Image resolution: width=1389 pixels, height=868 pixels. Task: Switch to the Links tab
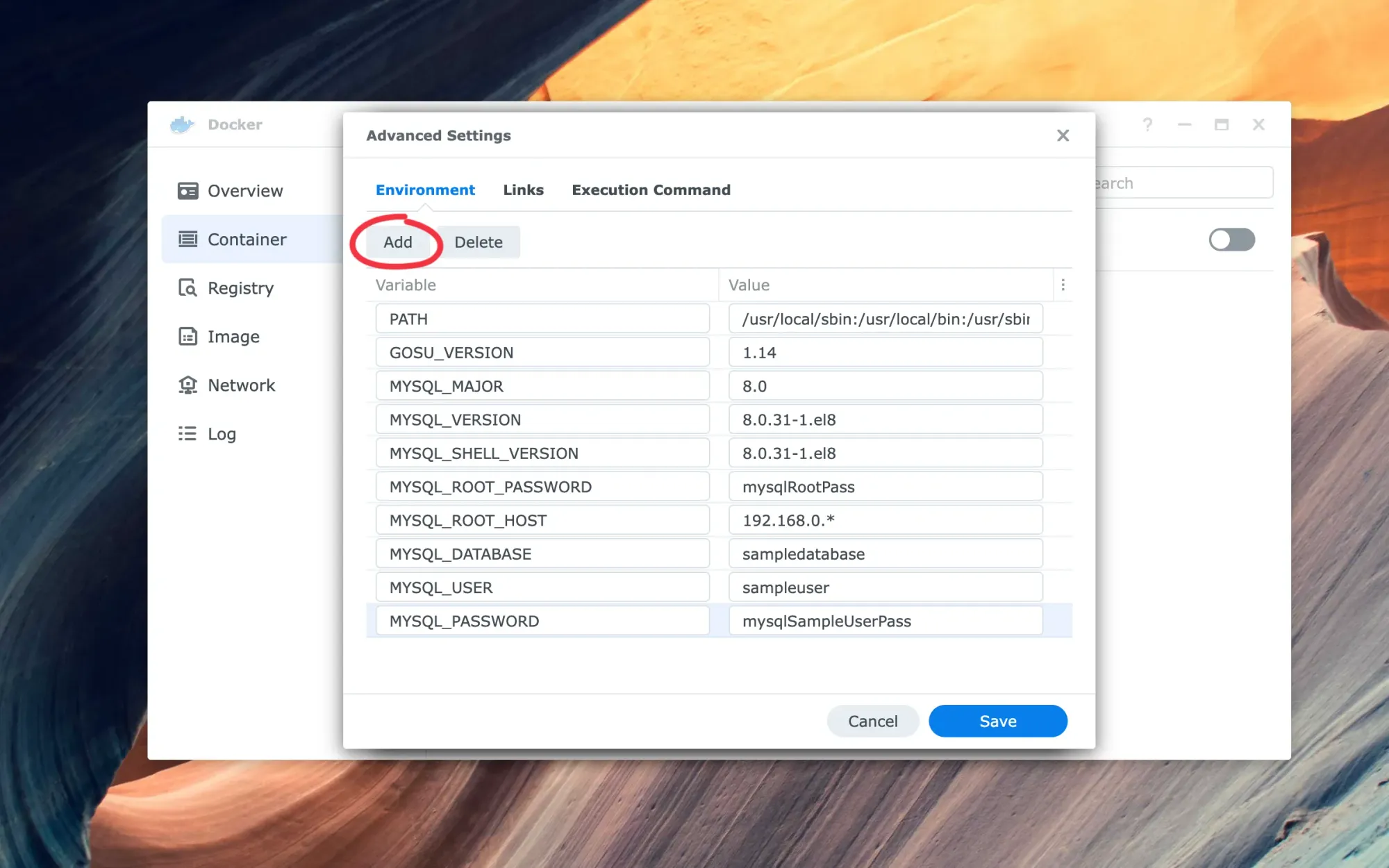pos(523,189)
